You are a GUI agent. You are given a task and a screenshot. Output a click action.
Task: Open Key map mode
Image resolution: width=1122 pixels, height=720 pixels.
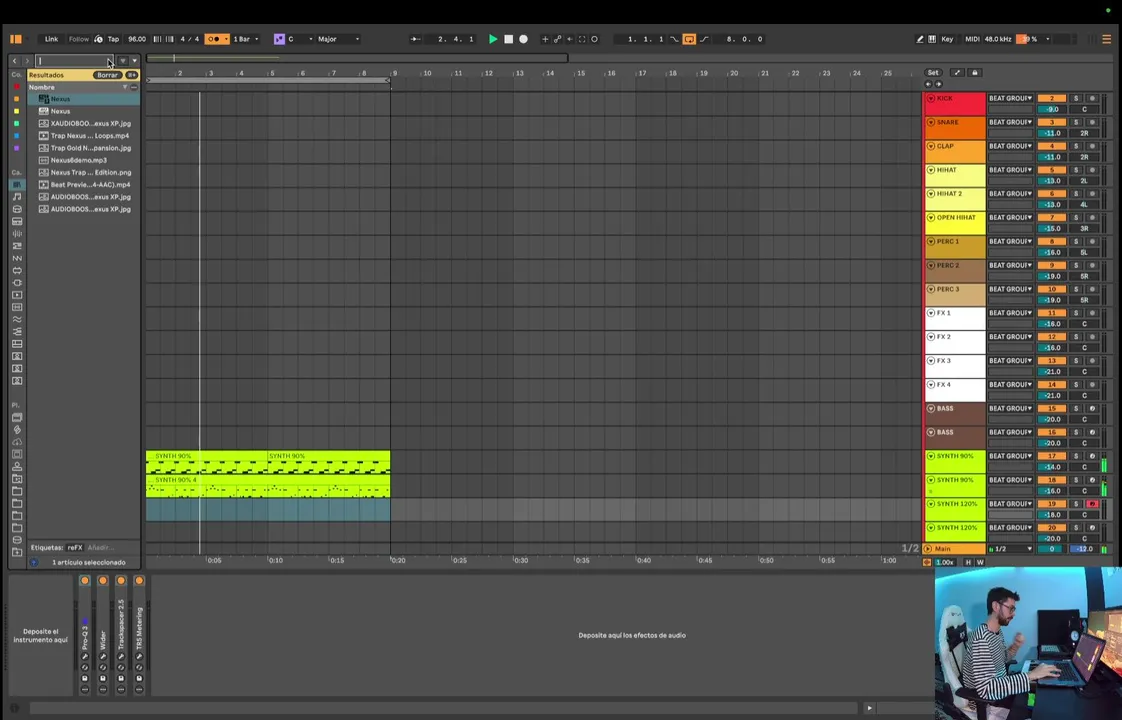coord(947,39)
